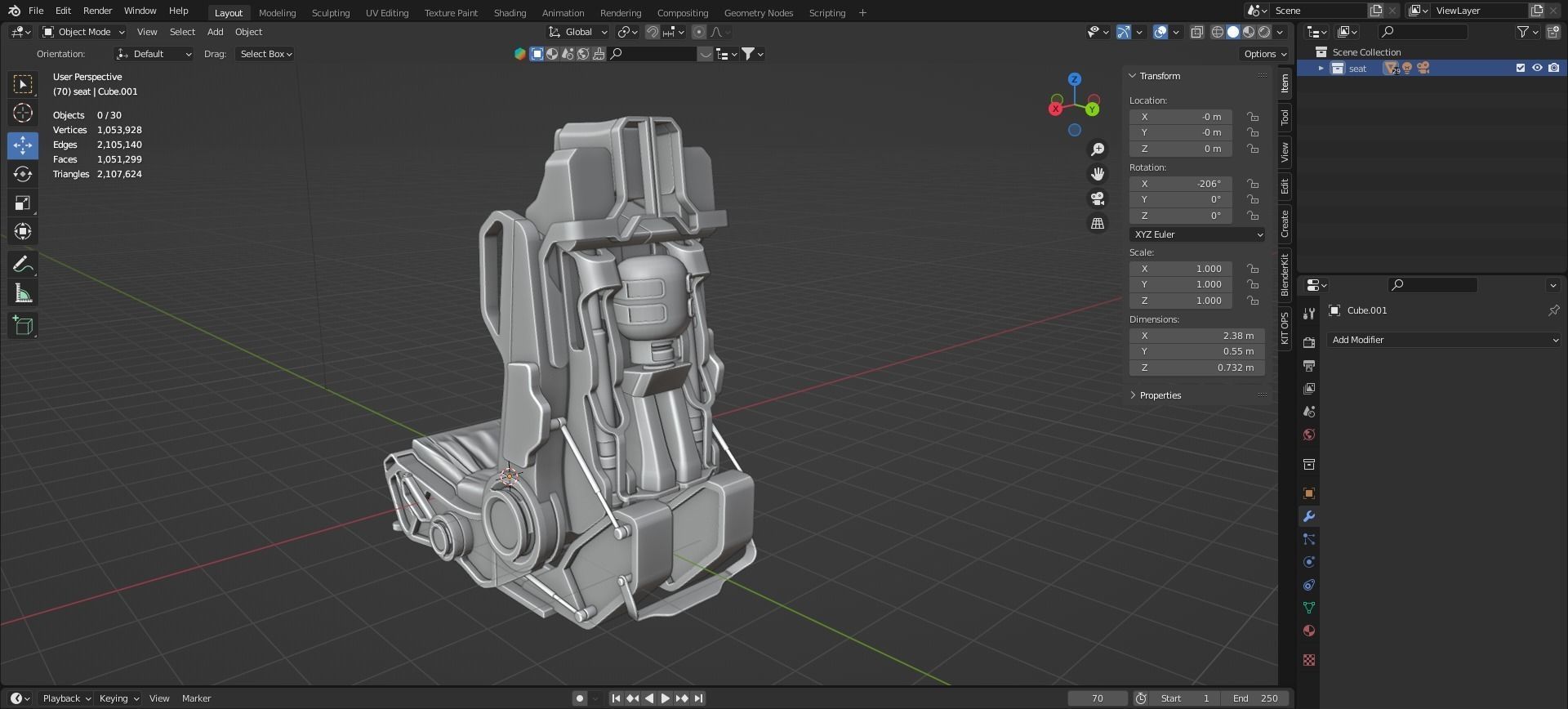
Task: Open Orientation Default dropdown
Action: click(x=154, y=54)
